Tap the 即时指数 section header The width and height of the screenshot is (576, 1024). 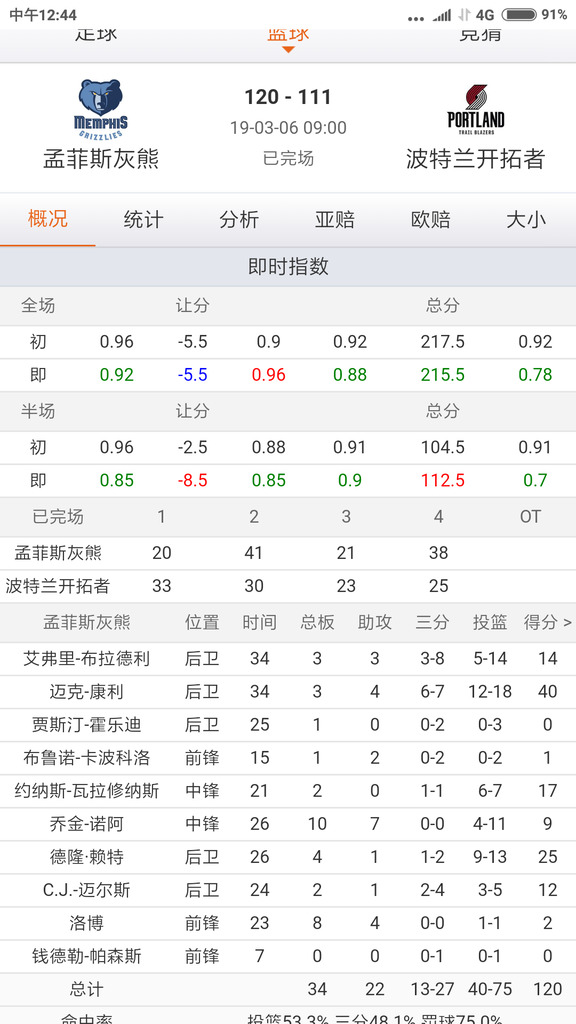[x=288, y=267]
